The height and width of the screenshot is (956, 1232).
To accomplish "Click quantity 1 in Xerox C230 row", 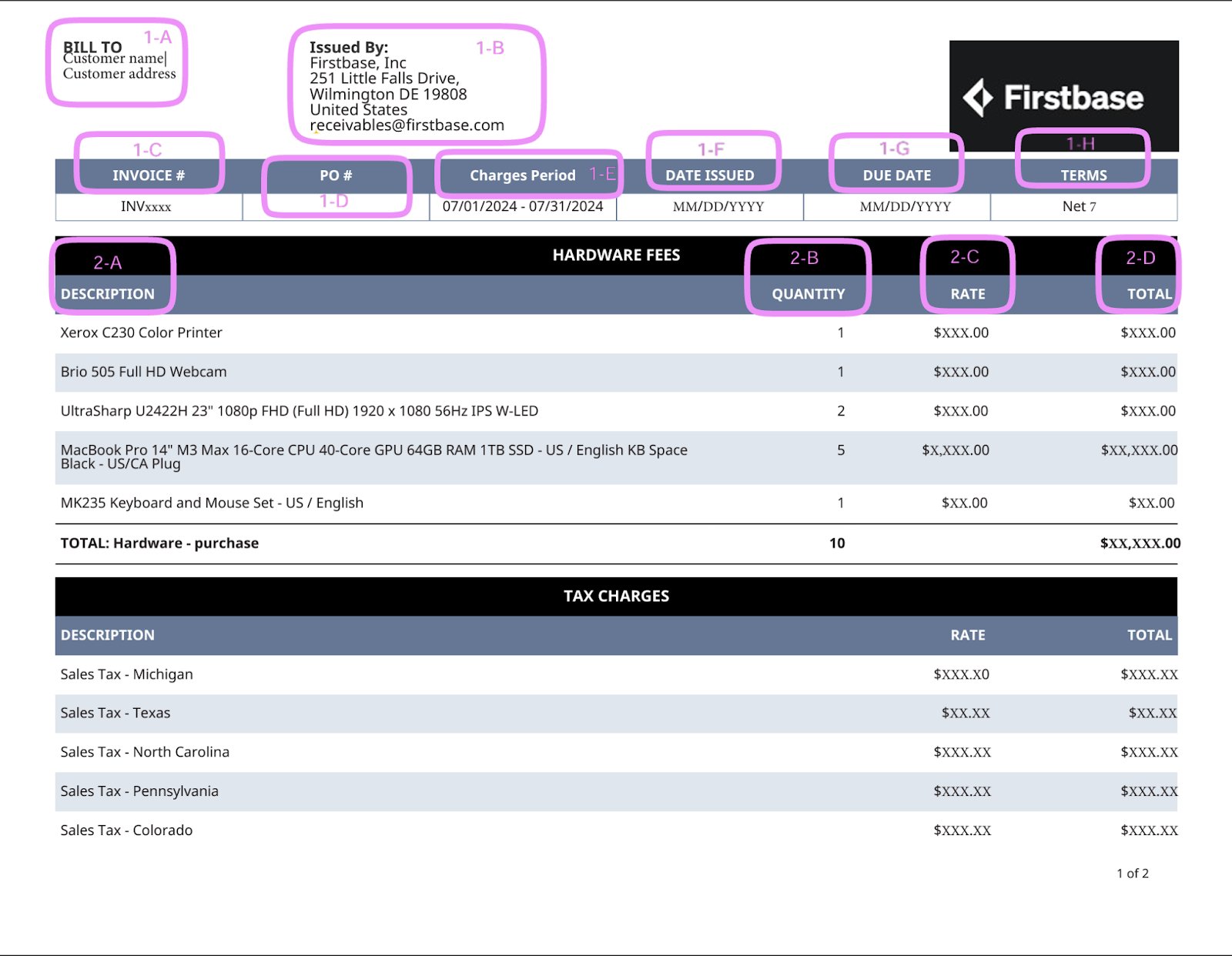I will (841, 333).
